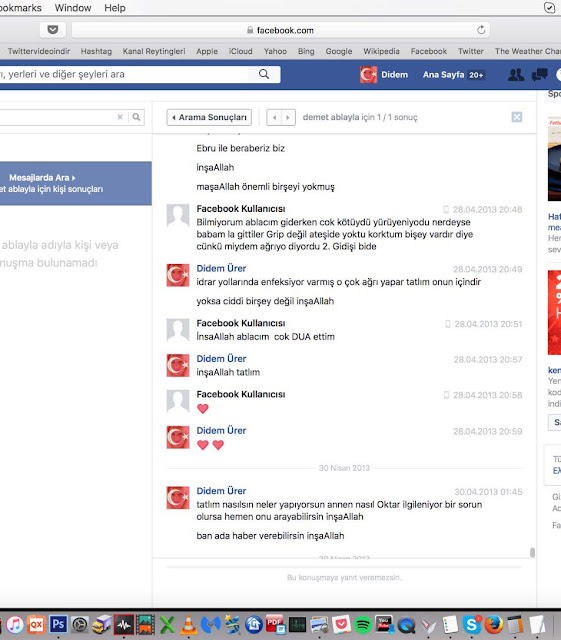Expand Mesajlarda Ara results
The width and height of the screenshot is (561, 640).
42,178
